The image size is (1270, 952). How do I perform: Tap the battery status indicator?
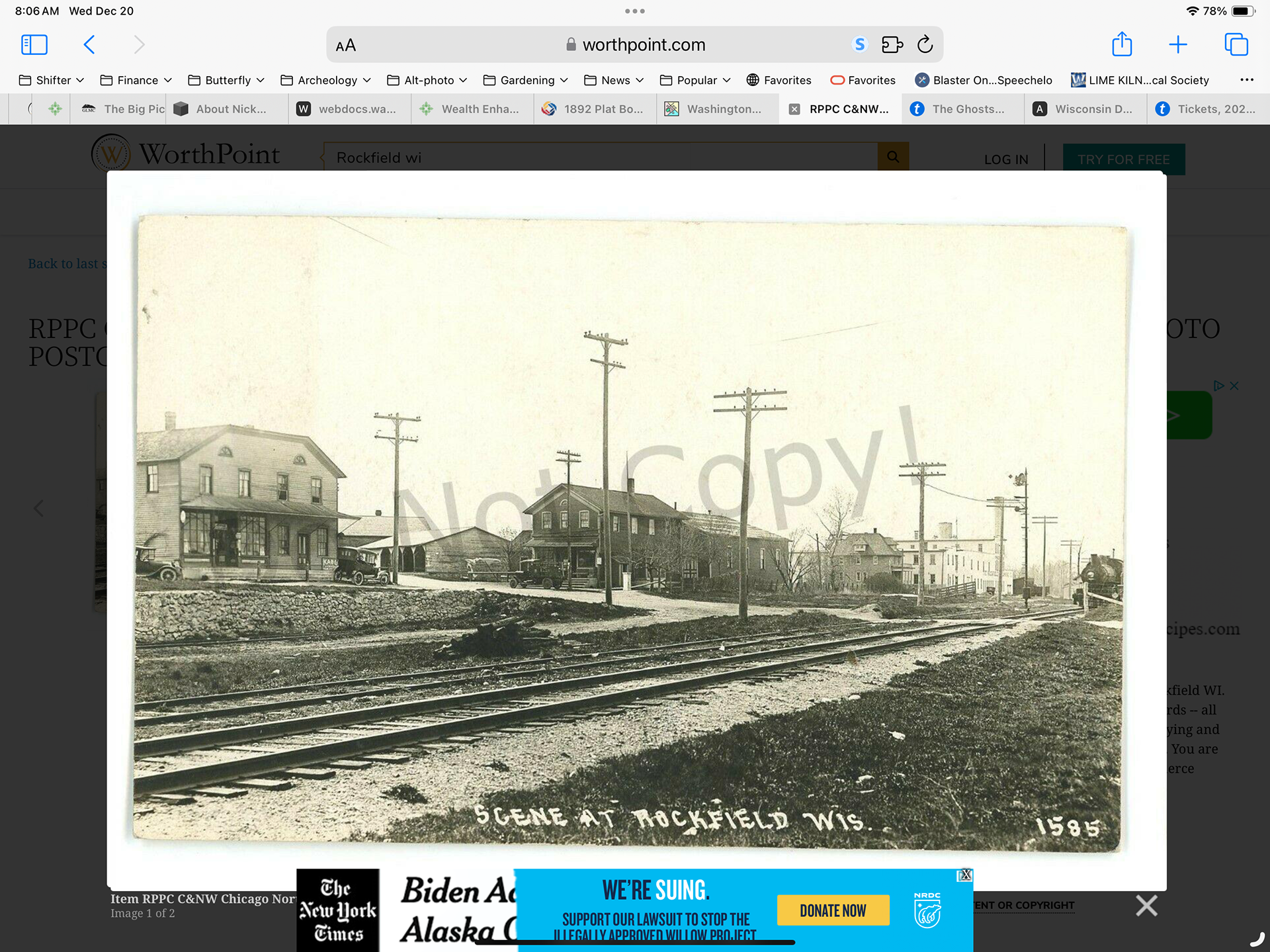click(x=1242, y=11)
